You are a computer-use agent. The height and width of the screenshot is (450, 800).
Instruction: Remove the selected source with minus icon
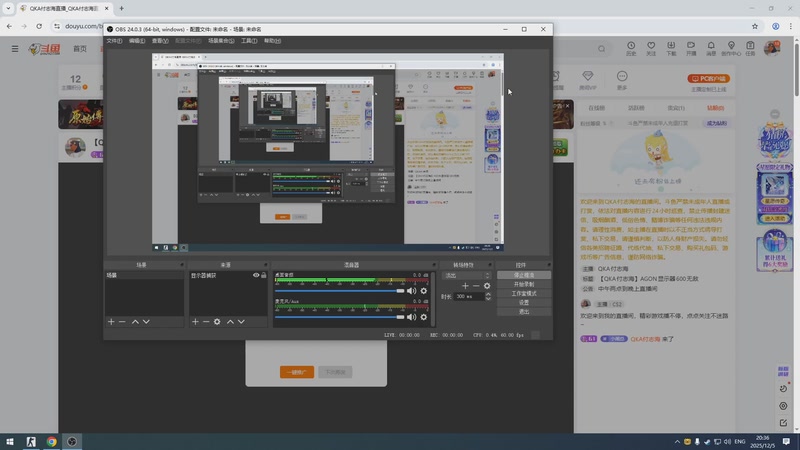206,322
